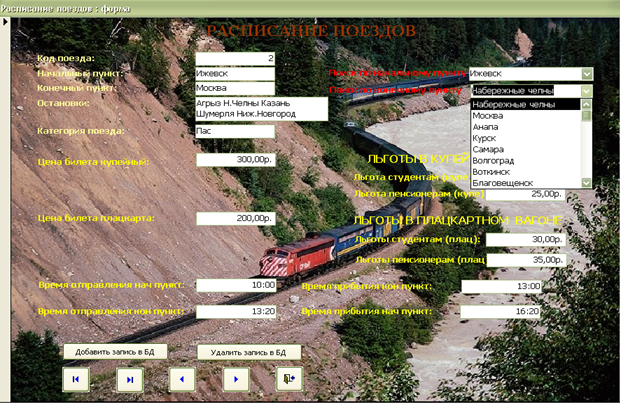
Task: Collapse the destination search dropdown arrow
Action: (587, 91)
